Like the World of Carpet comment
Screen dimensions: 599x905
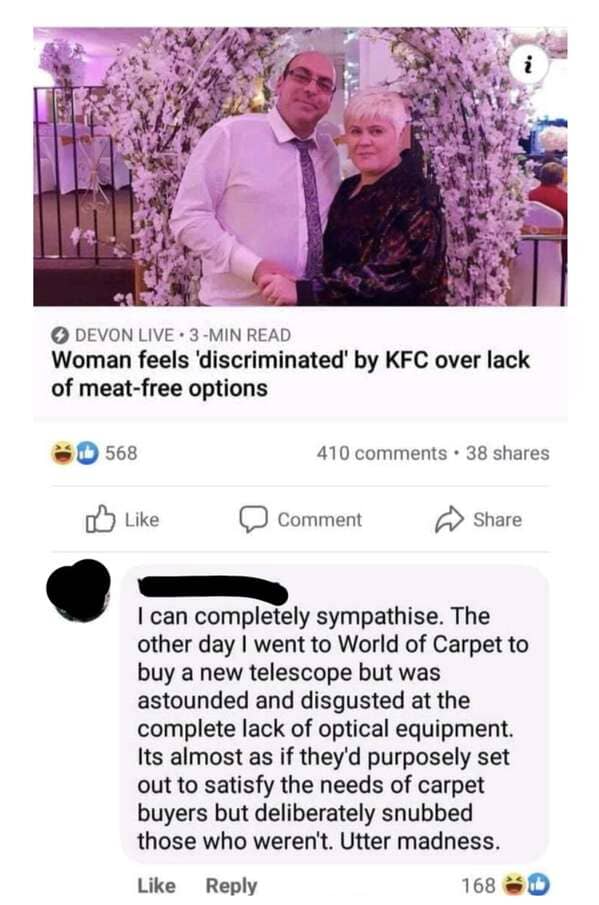pyautogui.click(x=156, y=885)
